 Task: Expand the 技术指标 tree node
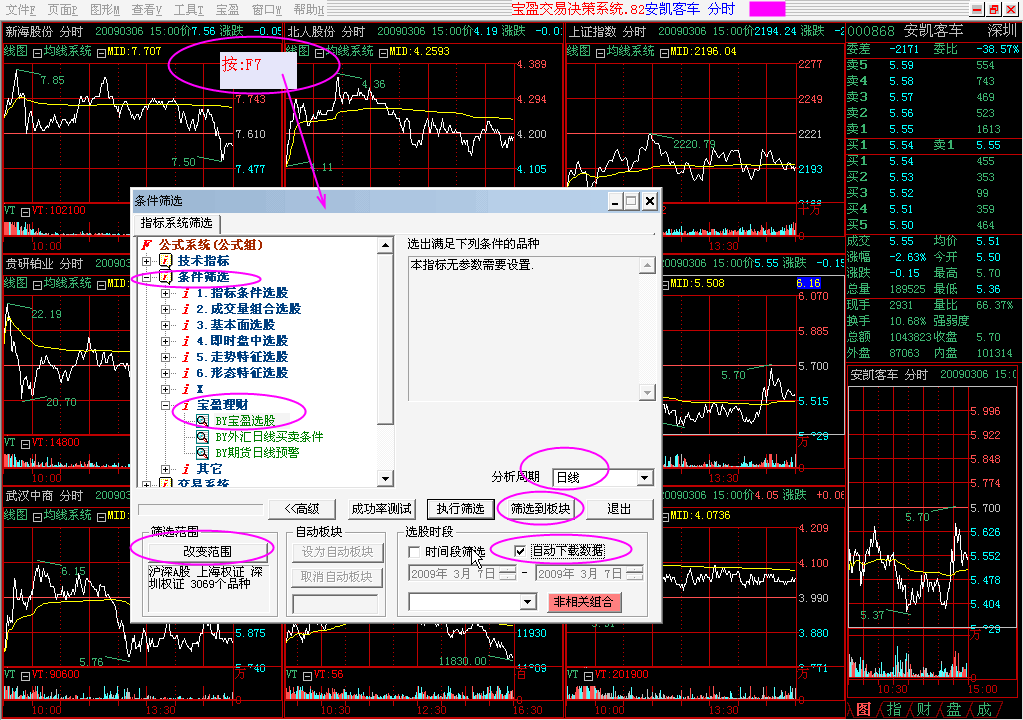(147, 261)
